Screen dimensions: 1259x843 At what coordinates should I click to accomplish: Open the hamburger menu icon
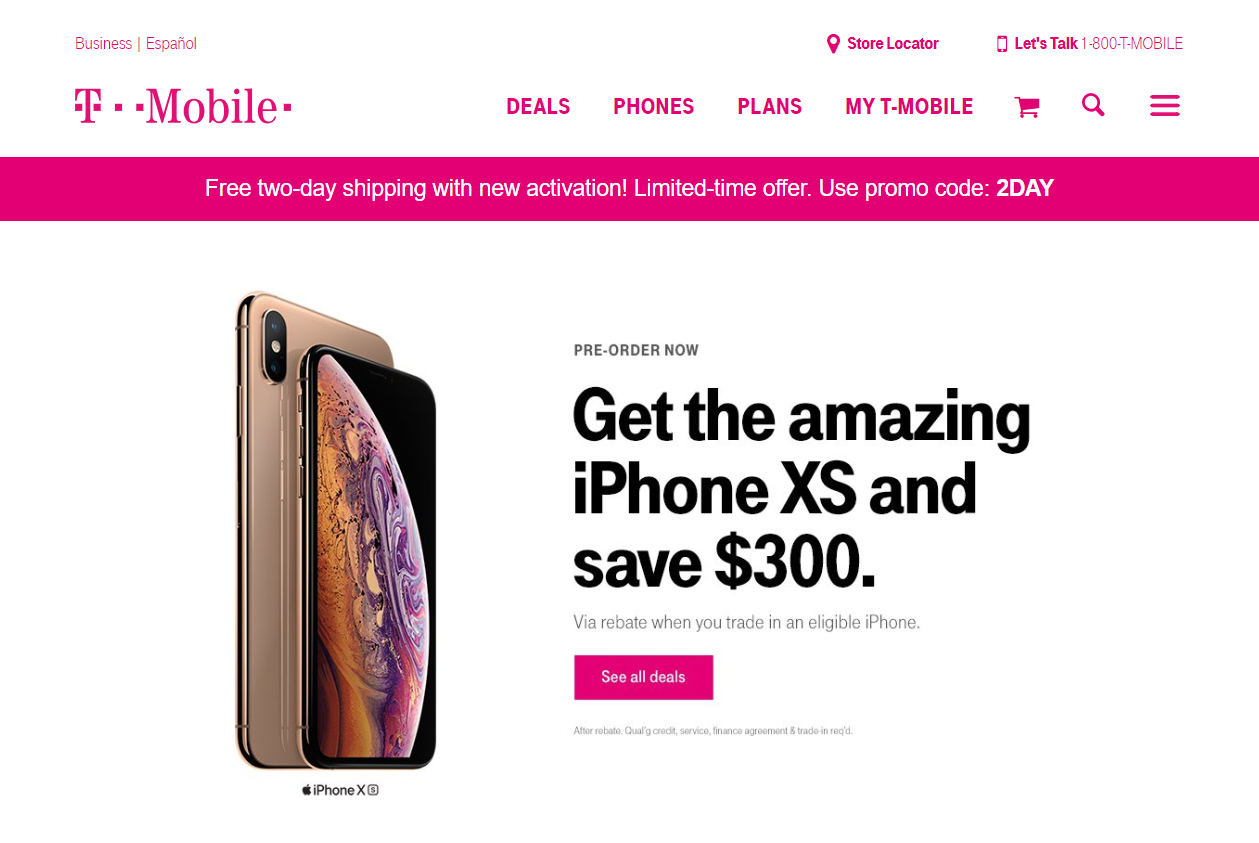pos(1165,105)
